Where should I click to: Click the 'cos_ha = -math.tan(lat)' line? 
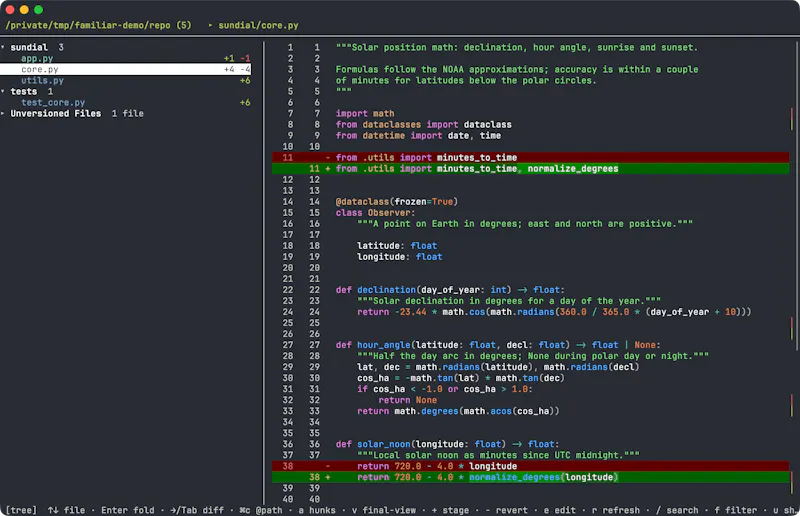pyautogui.click(x=461, y=378)
